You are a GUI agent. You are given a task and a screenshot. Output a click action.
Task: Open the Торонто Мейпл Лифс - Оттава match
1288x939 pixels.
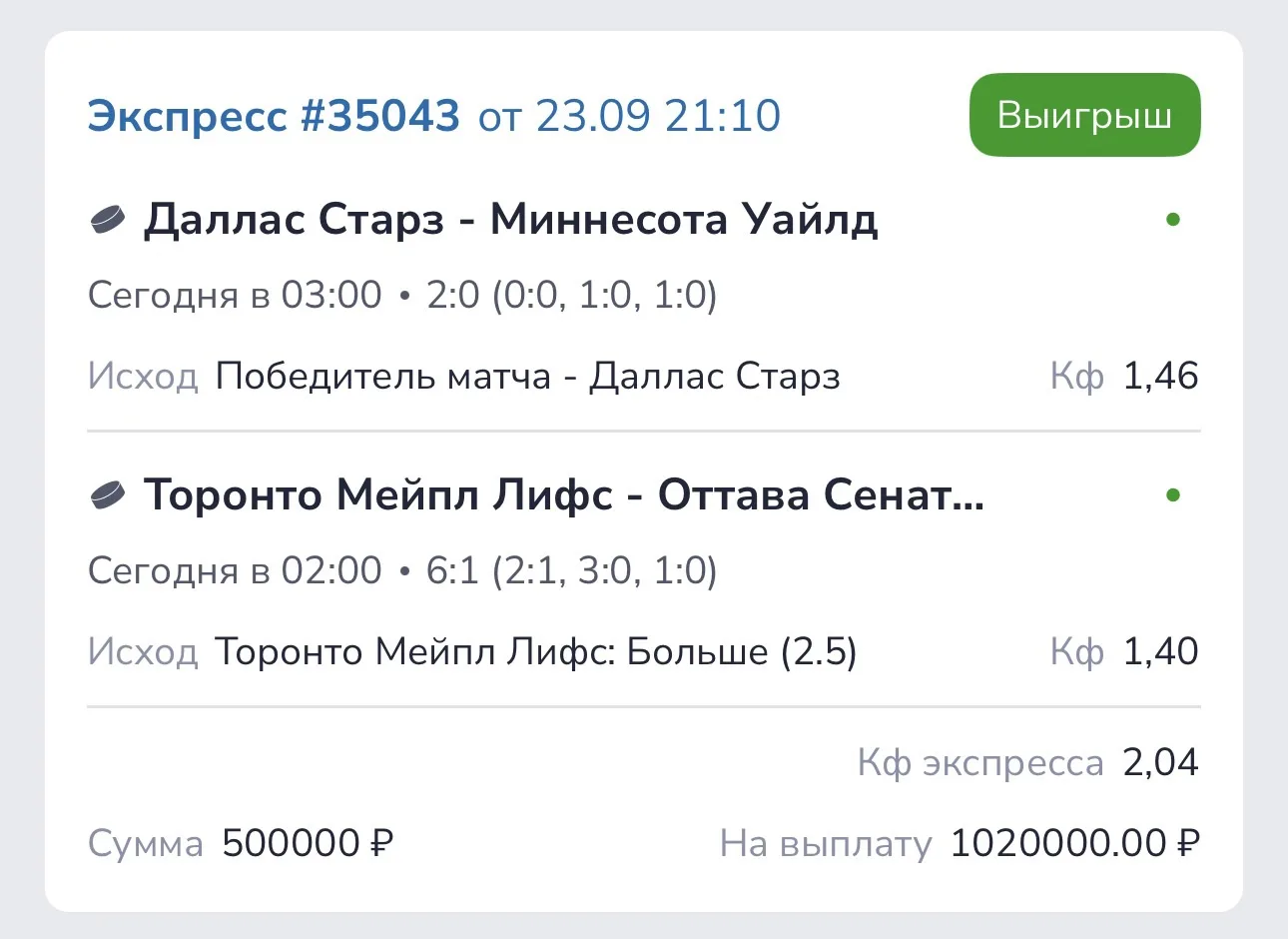point(564,494)
